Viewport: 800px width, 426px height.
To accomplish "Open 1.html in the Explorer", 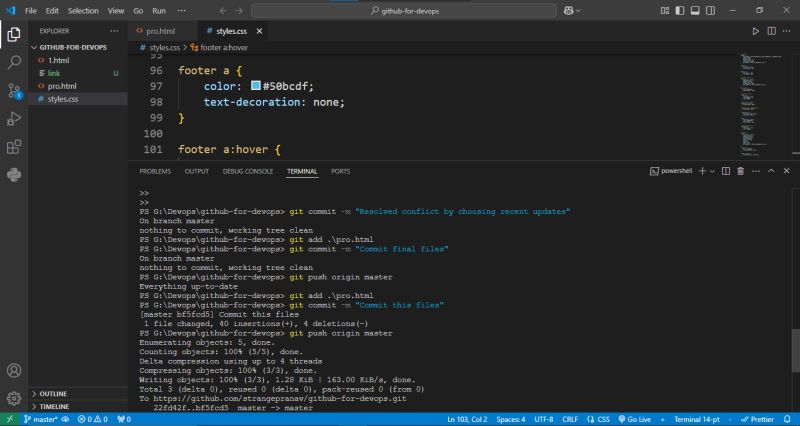I will [x=58, y=60].
